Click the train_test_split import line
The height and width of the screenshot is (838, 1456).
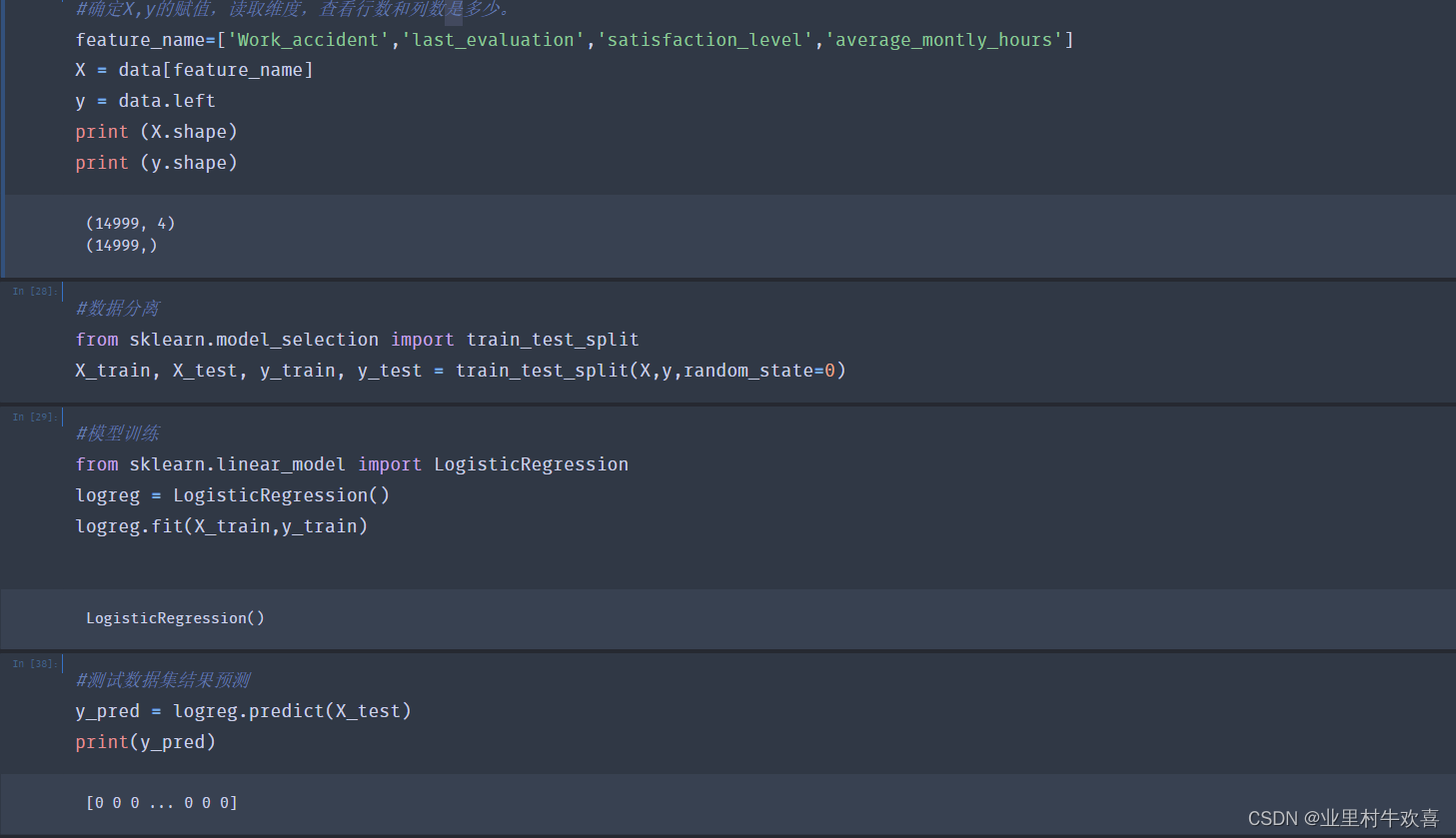coord(357,340)
